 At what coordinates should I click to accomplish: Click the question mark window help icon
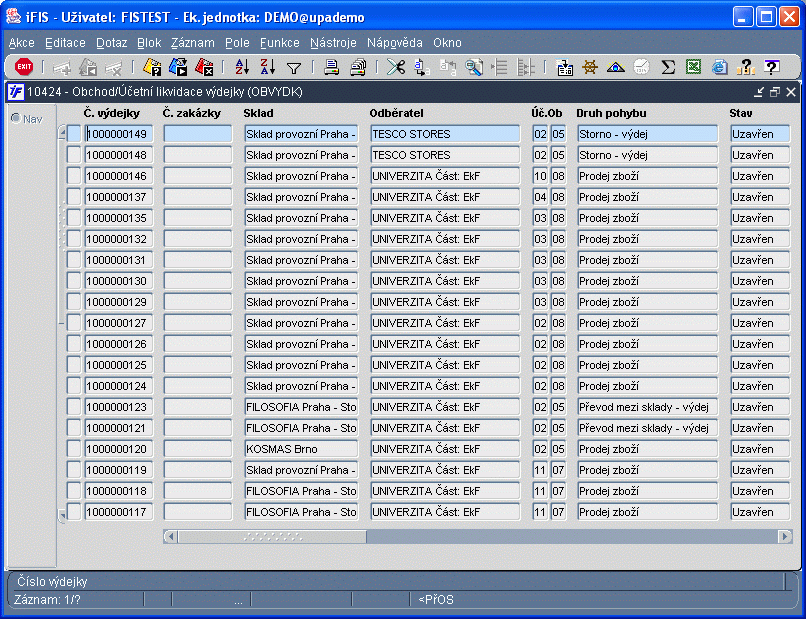772,67
